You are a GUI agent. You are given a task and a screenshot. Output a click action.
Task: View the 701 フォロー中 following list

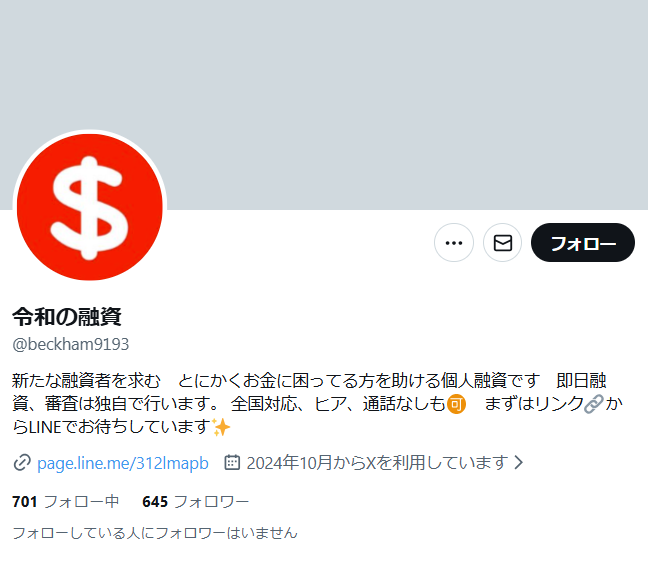[66, 501]
